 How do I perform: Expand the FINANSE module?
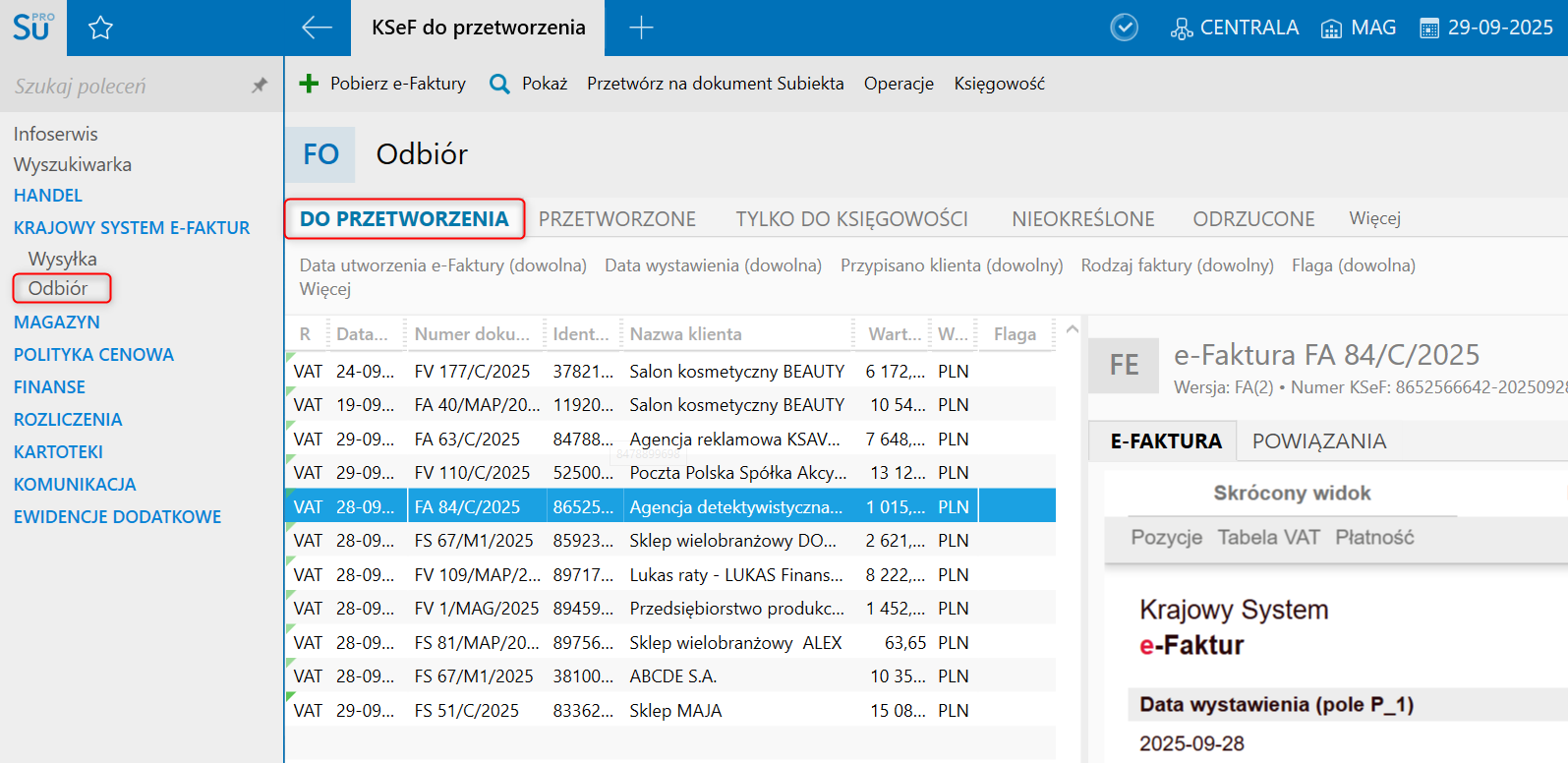tap(49, 387)
